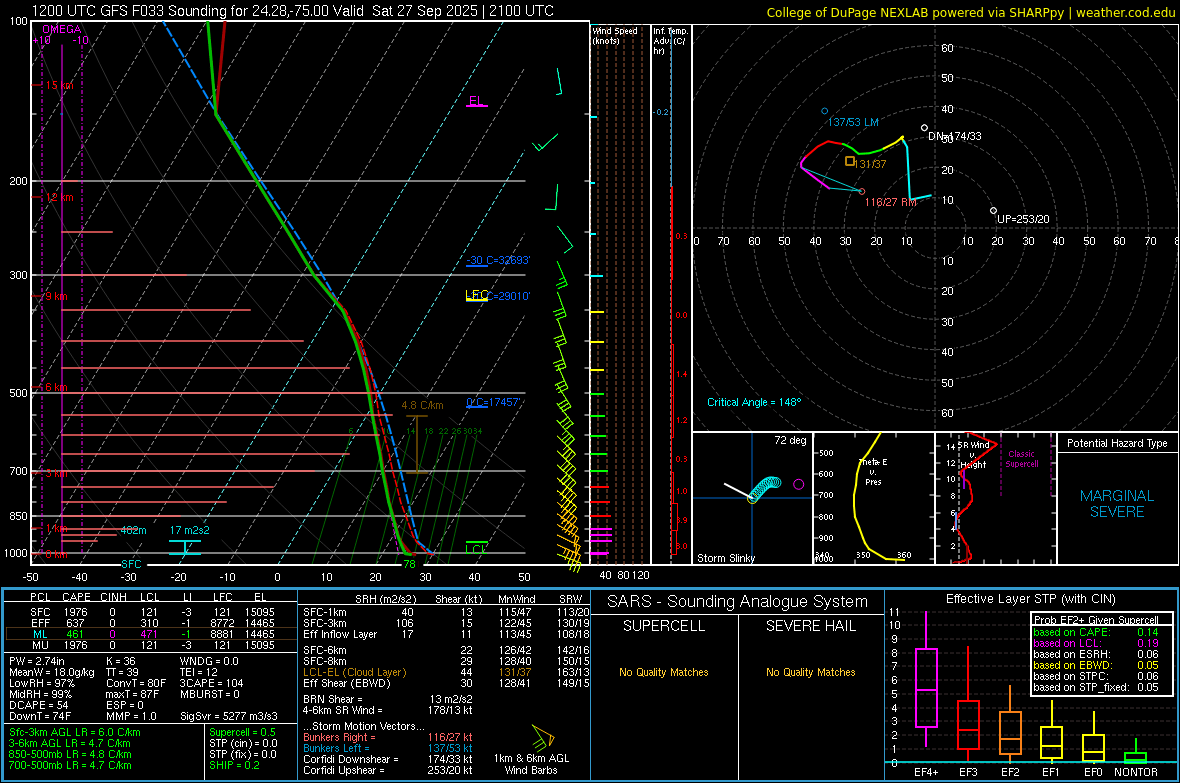Click the Eff Shear (EBWD) row
Viewport: 1180px width, 783px height.
446,683
